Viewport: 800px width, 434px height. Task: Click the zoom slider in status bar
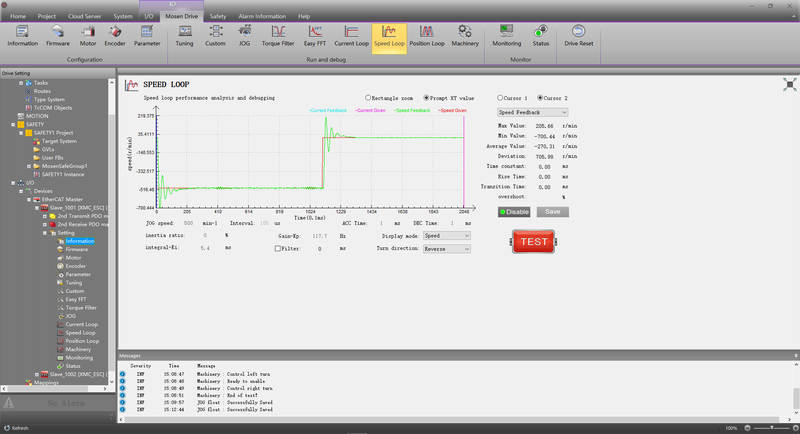[x=765, y=428]
